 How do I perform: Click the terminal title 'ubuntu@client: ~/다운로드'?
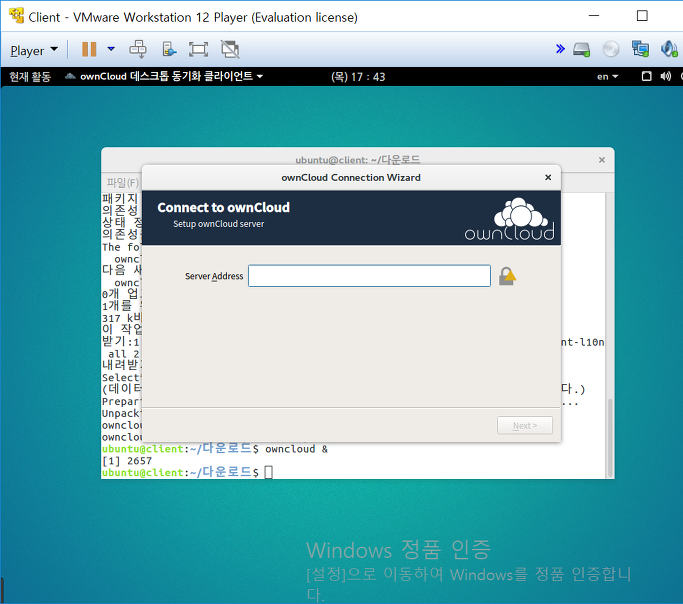(x=358, y=160)
